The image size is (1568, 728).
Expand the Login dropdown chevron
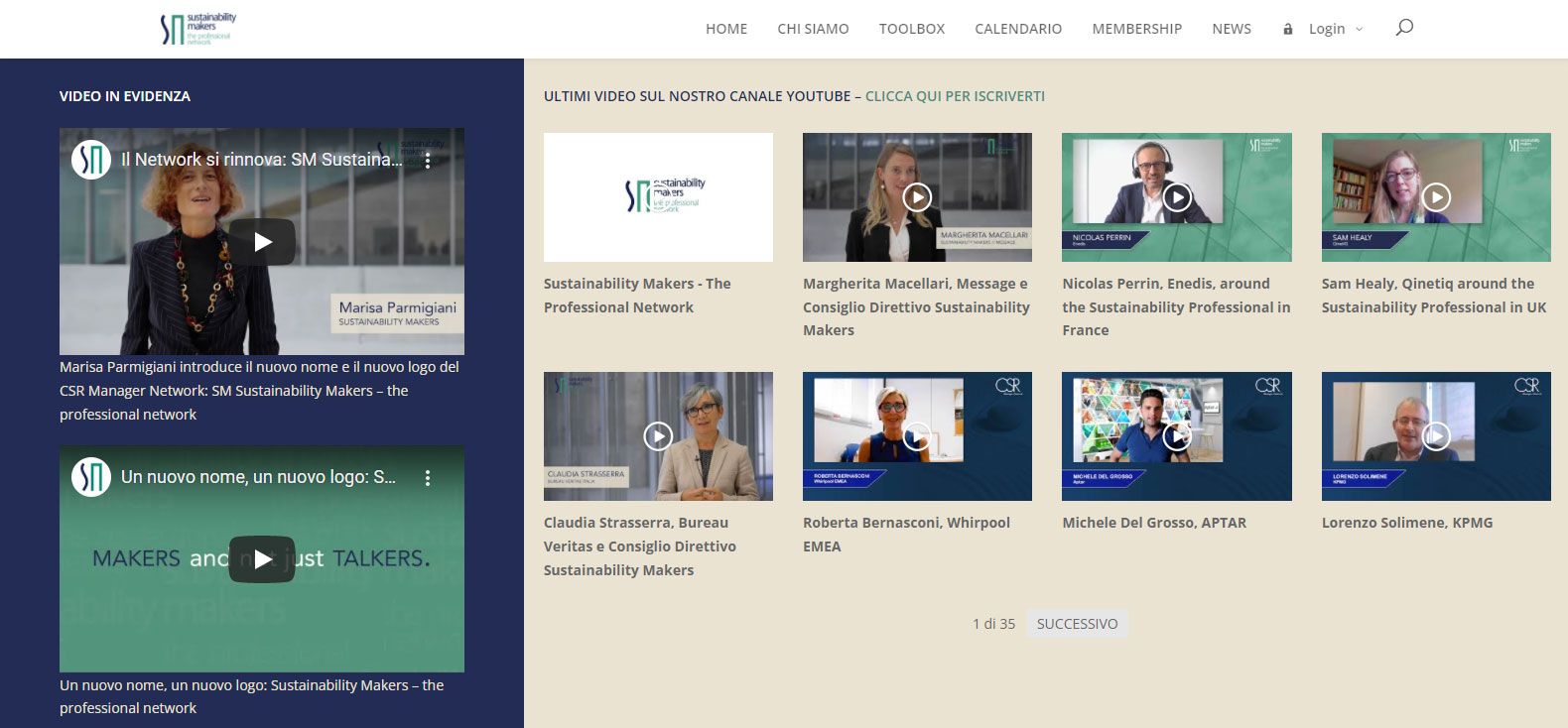tap(1360, 29)
